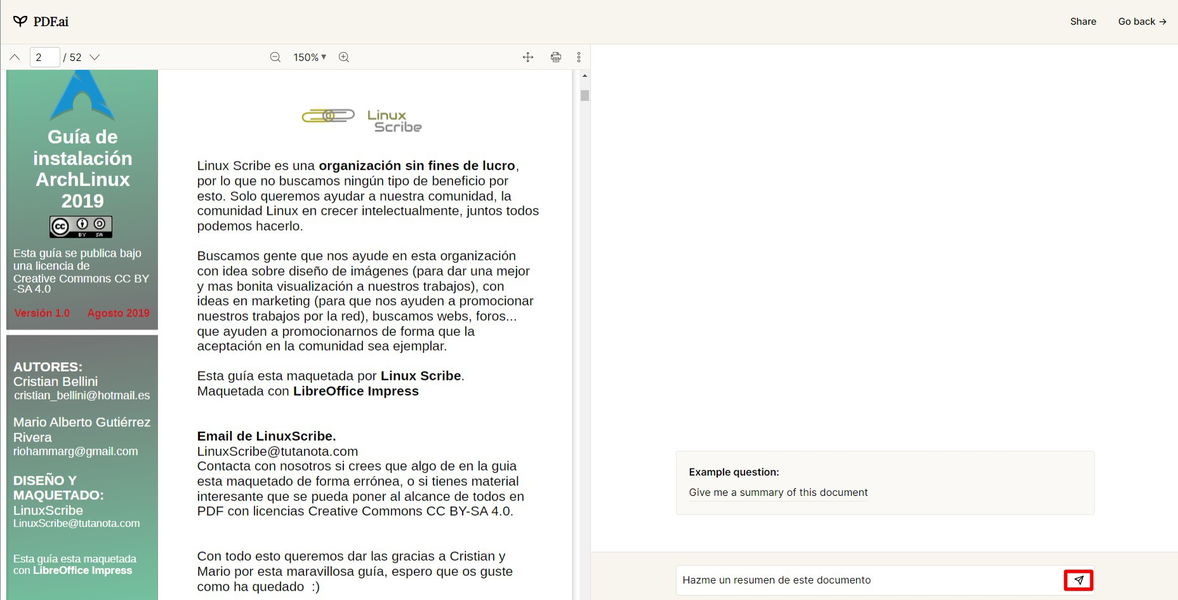
Task: Click the PDF scrollbar up arrow
Action: tap(584, 76)
